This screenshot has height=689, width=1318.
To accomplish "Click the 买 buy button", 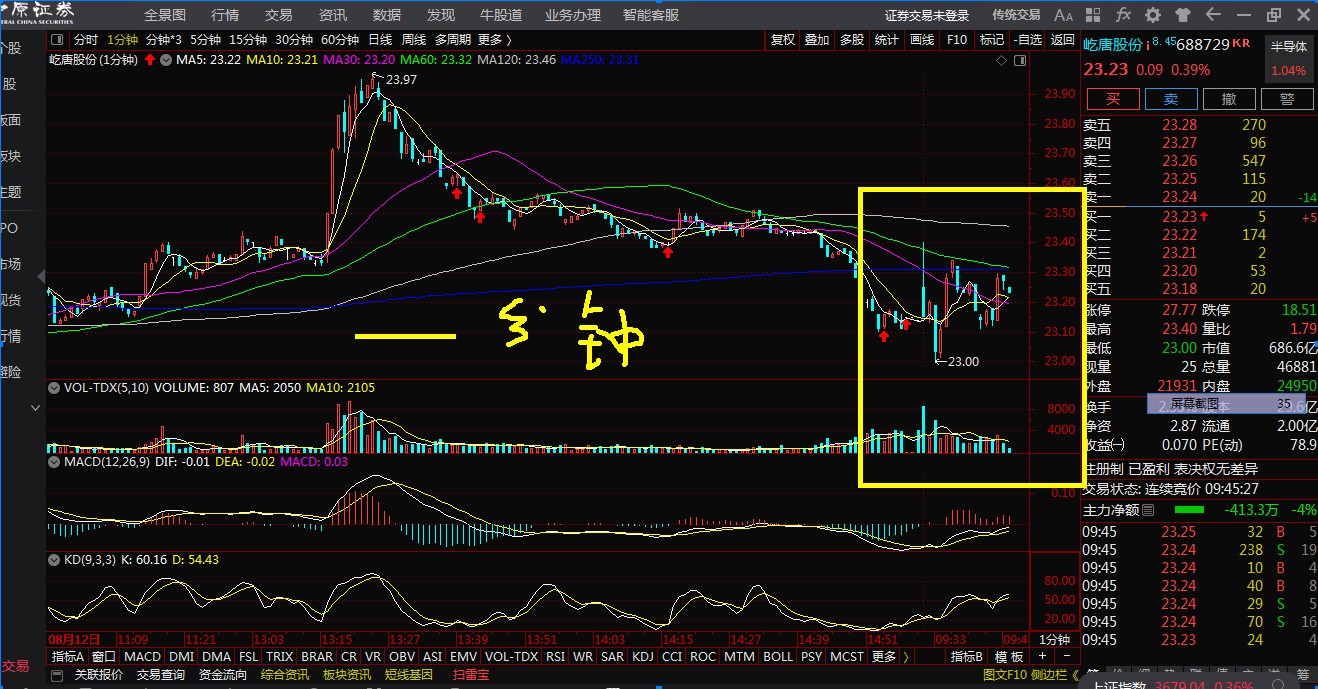I will coord(1113,99).
